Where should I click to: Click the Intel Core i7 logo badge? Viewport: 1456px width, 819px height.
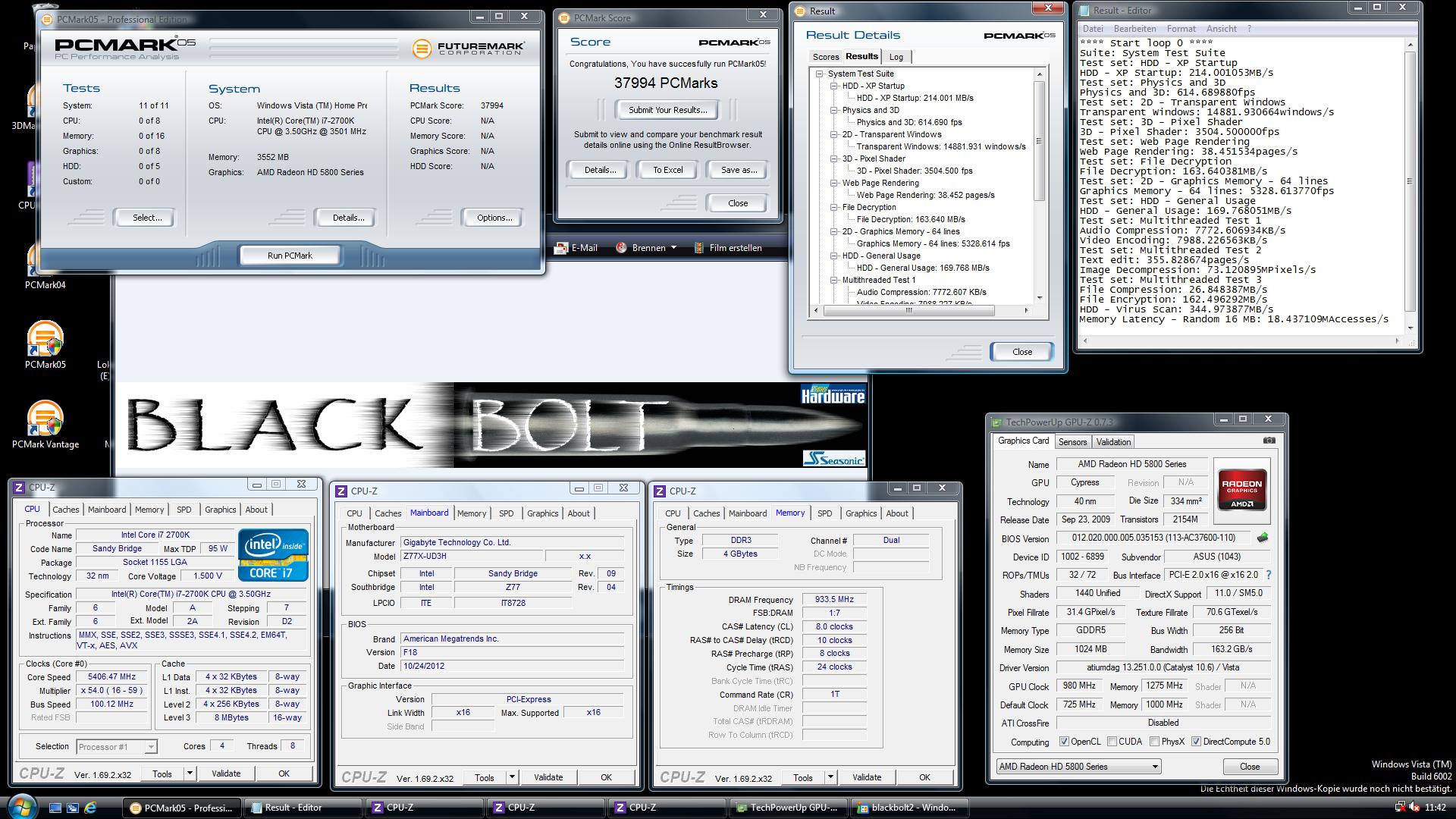[x=273, y=555]
